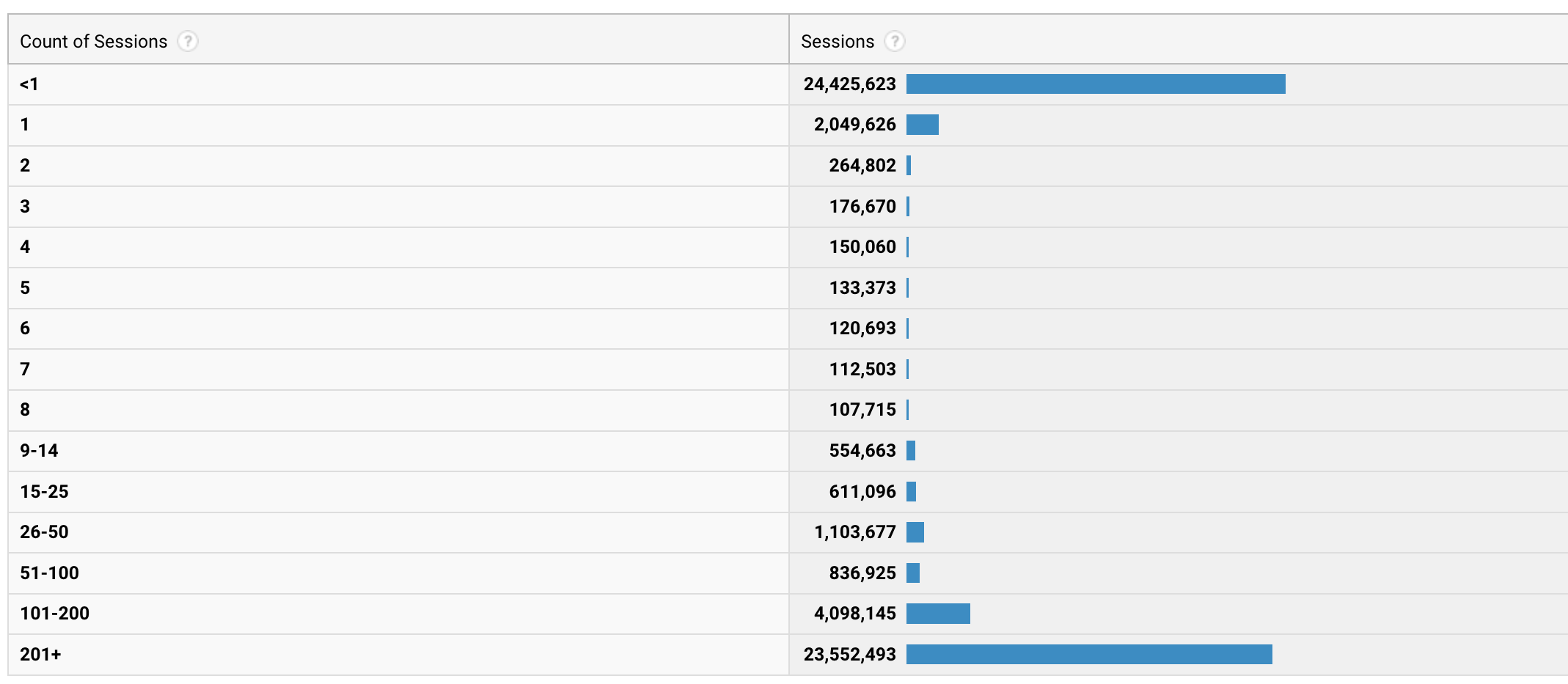Click help icon beside Count of Sessions
This screenshot has width=1568, height=684.
[188, 41]
